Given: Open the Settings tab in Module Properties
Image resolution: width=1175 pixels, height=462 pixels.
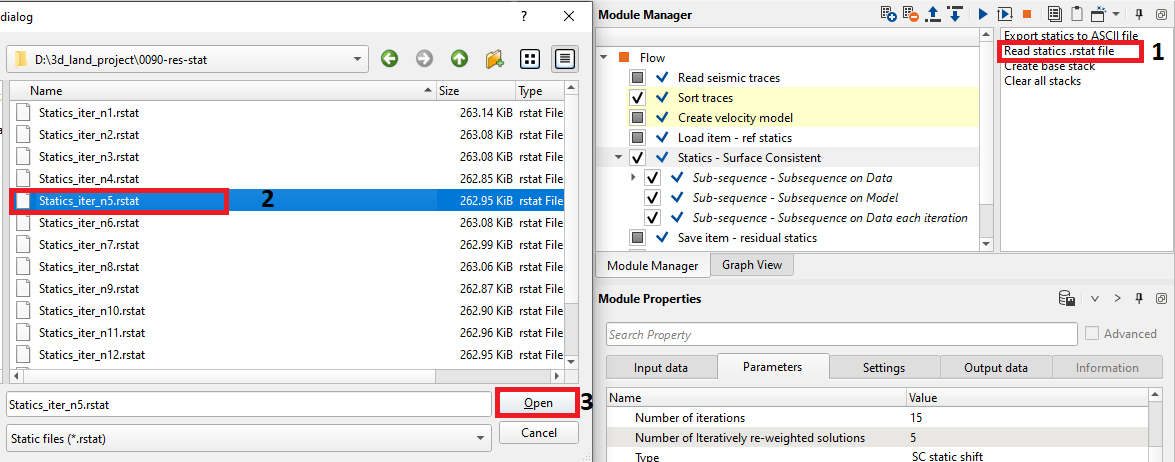Looking at the screenshot, I should click(884, 368).
